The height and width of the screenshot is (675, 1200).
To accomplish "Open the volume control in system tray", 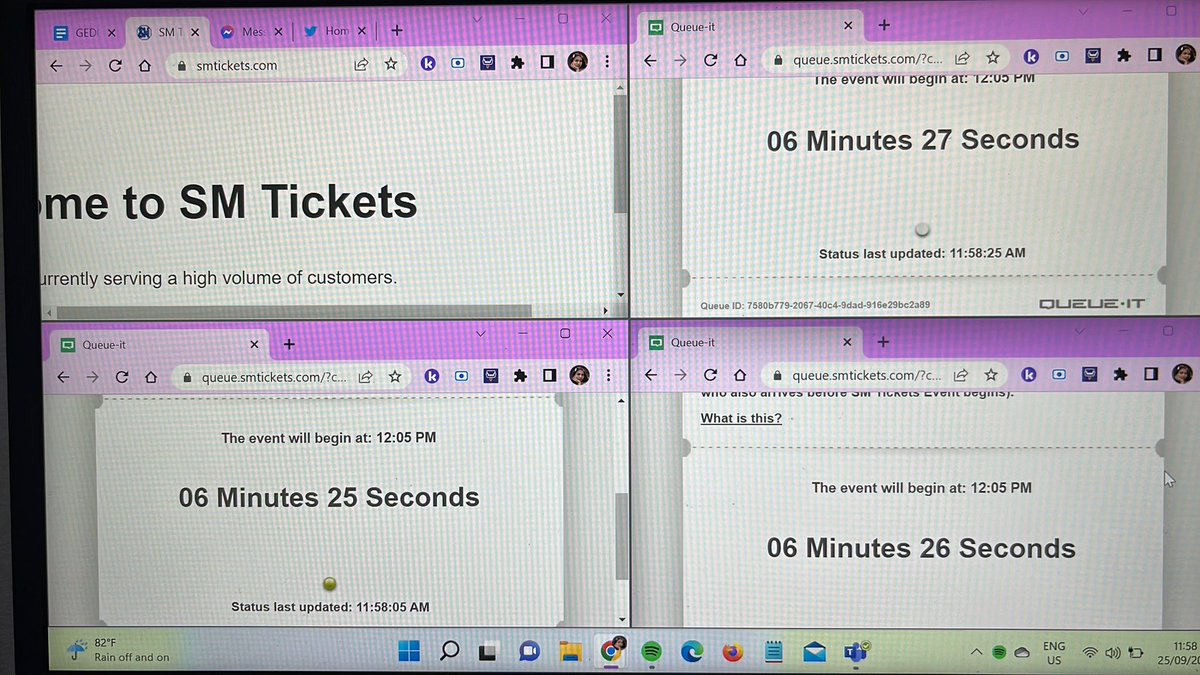I will tap(1112, 653).
